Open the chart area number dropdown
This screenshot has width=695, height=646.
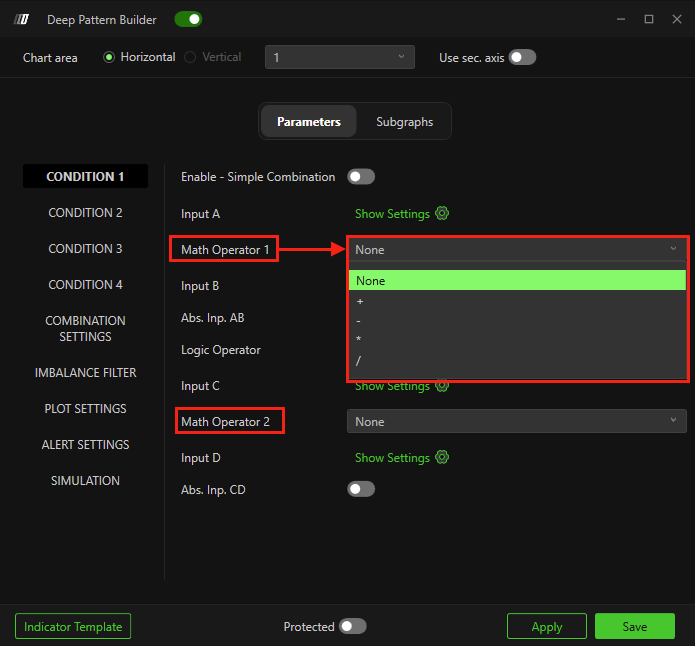pyautogui.click(x=340, y=57)
